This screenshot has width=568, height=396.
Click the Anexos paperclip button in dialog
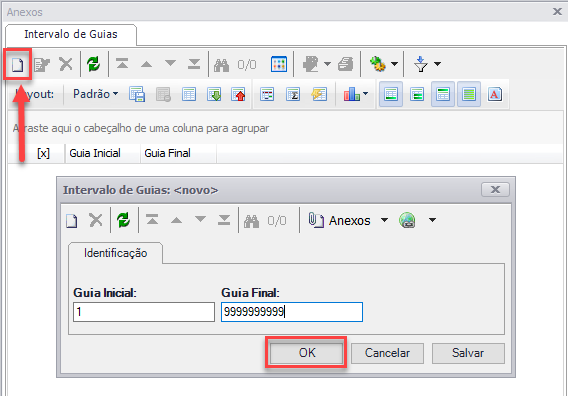[339, 220]
